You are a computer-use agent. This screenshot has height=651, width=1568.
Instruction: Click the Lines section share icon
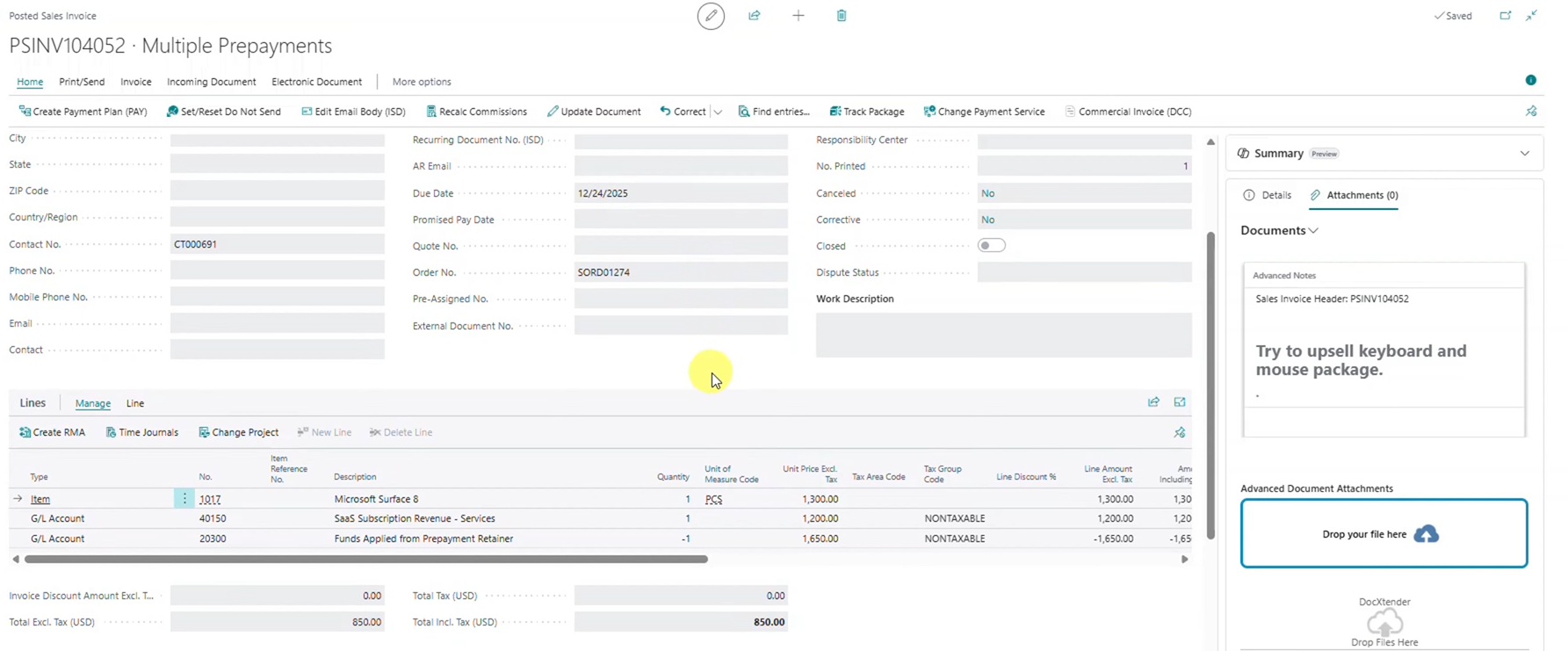[x=1153, y=402]
